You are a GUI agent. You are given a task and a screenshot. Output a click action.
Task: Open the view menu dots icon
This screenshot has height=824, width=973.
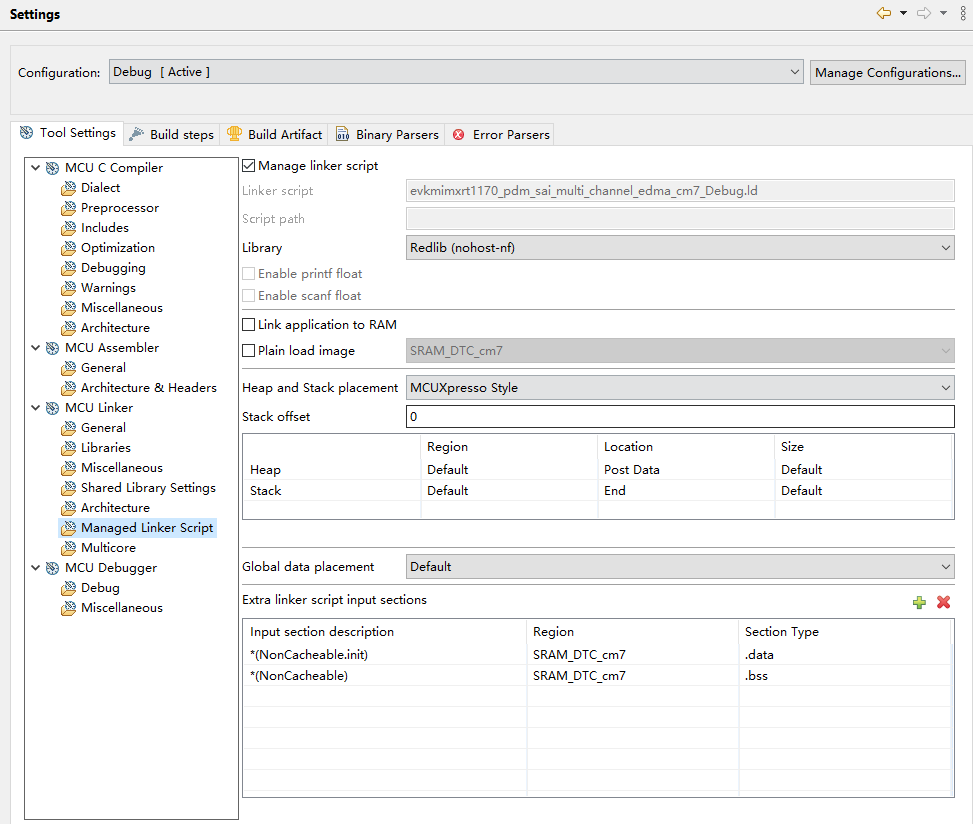pyautogui.click(x=962, y=13)
